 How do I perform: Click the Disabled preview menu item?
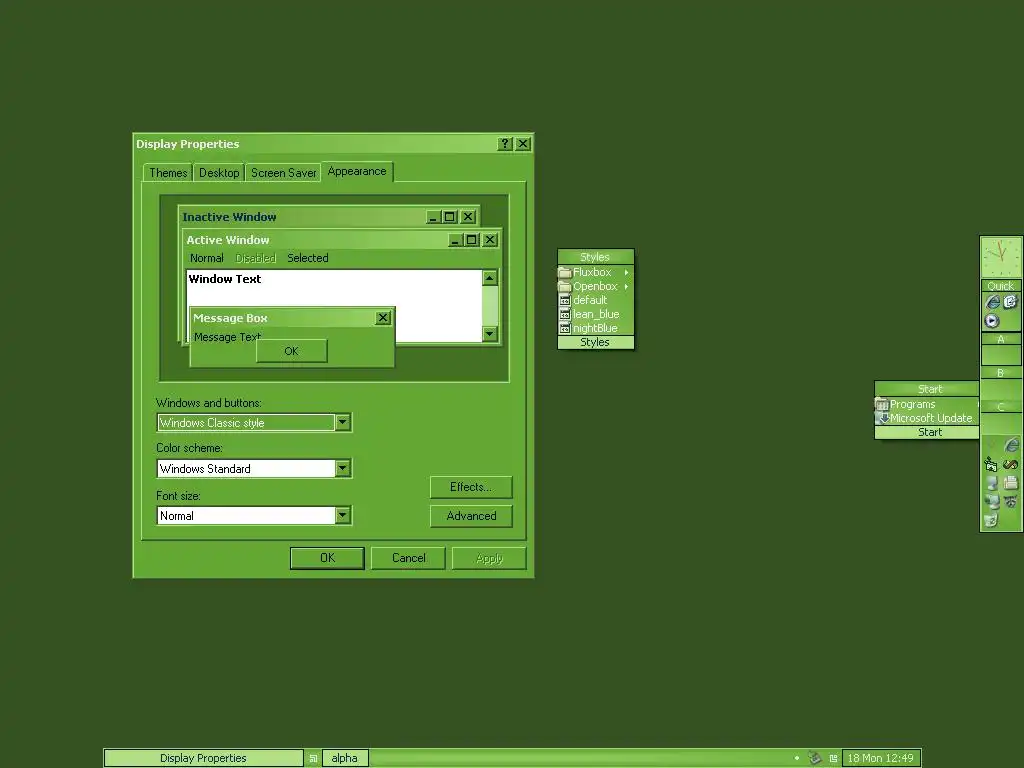(255, 258)
